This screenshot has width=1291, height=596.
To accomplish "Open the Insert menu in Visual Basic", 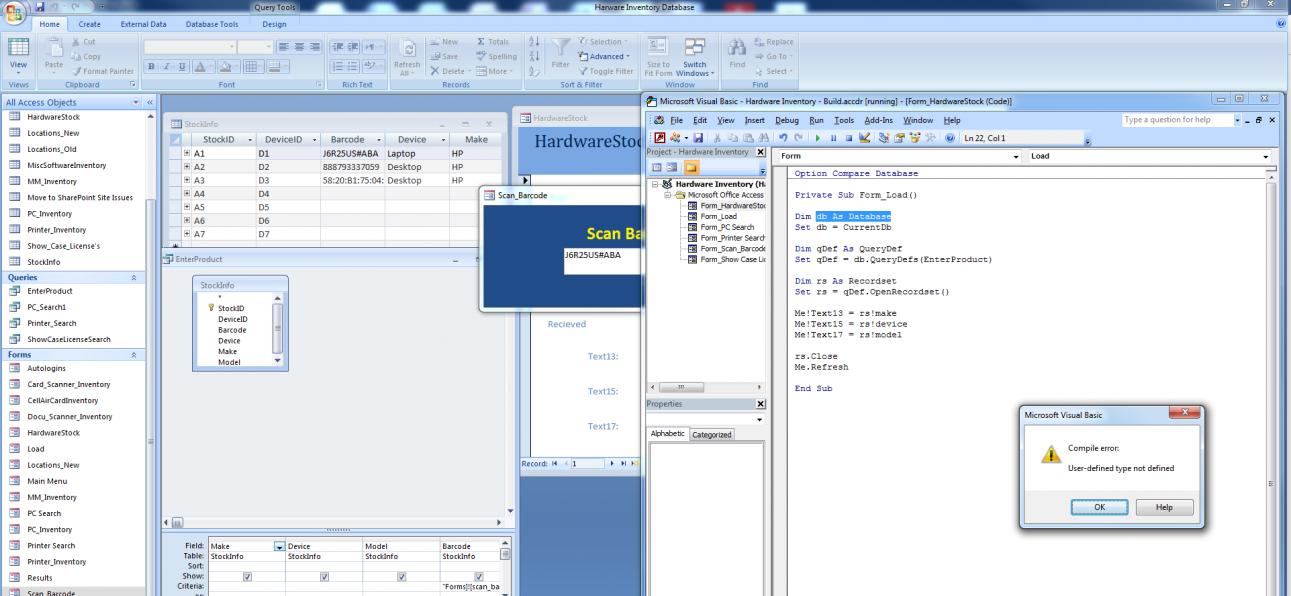I will point(753,120).
